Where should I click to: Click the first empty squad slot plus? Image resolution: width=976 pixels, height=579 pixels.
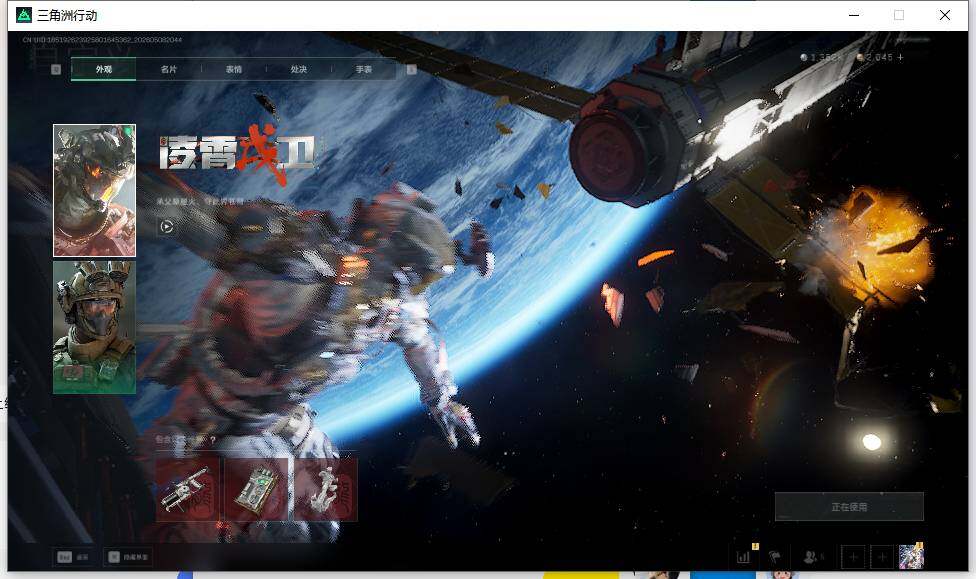click(853, 557)
